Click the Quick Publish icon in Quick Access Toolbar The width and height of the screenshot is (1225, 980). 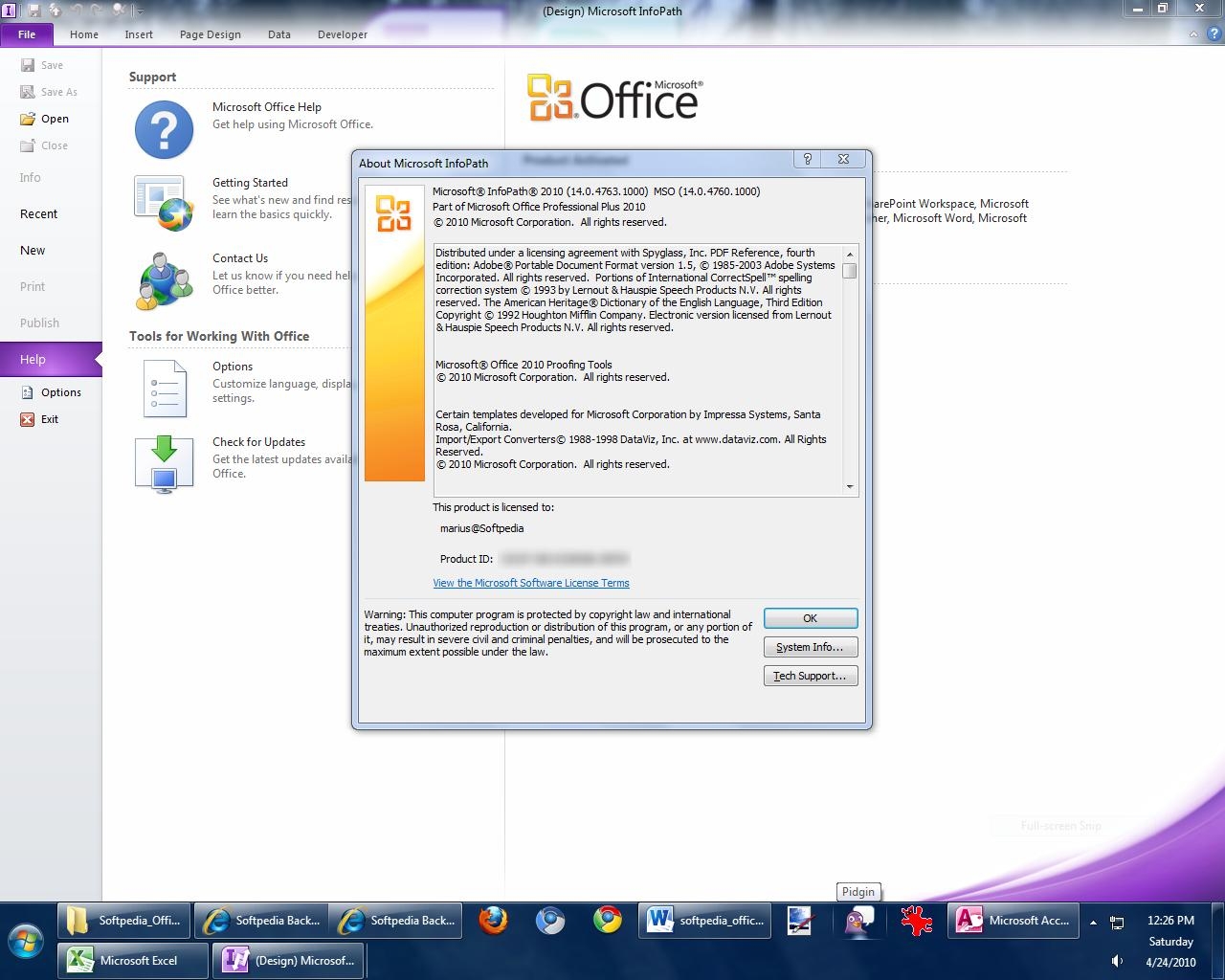click(x=55, y=11)
